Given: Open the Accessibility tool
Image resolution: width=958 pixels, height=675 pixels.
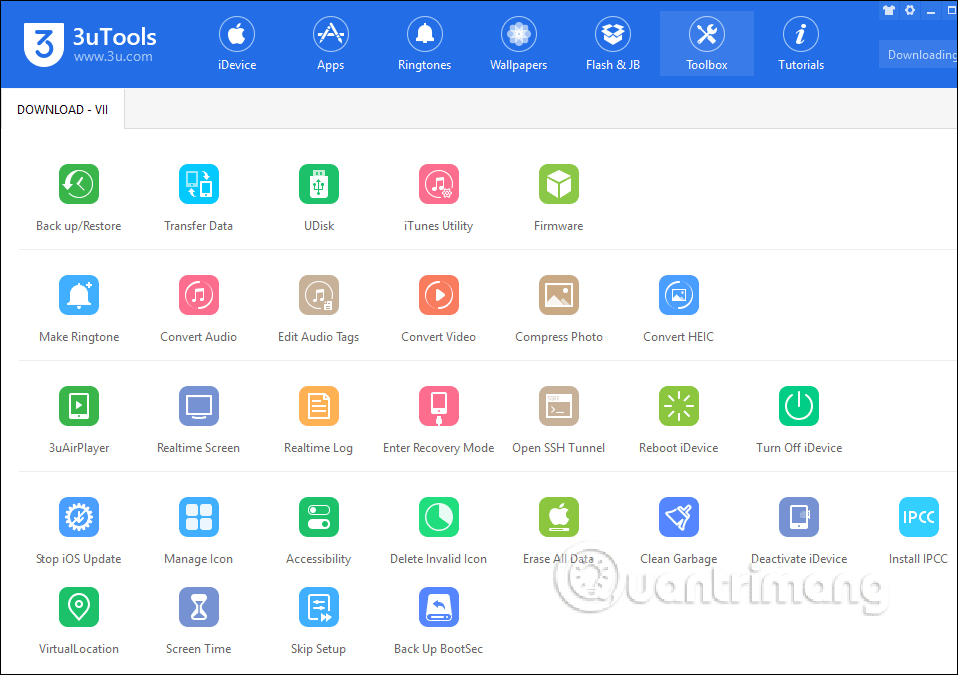Looking at the screenshot, I should [x=319, y=517].
